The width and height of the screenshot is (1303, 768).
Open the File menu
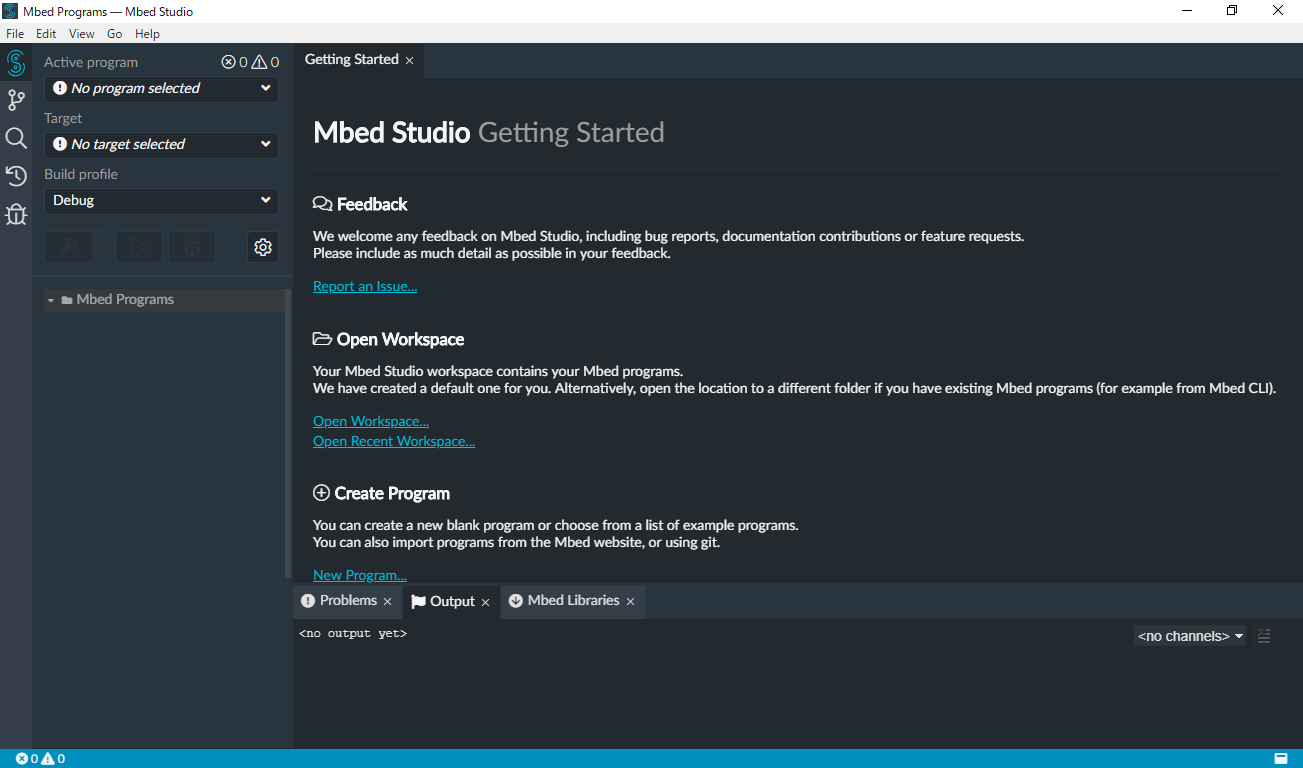click(15, 33)
